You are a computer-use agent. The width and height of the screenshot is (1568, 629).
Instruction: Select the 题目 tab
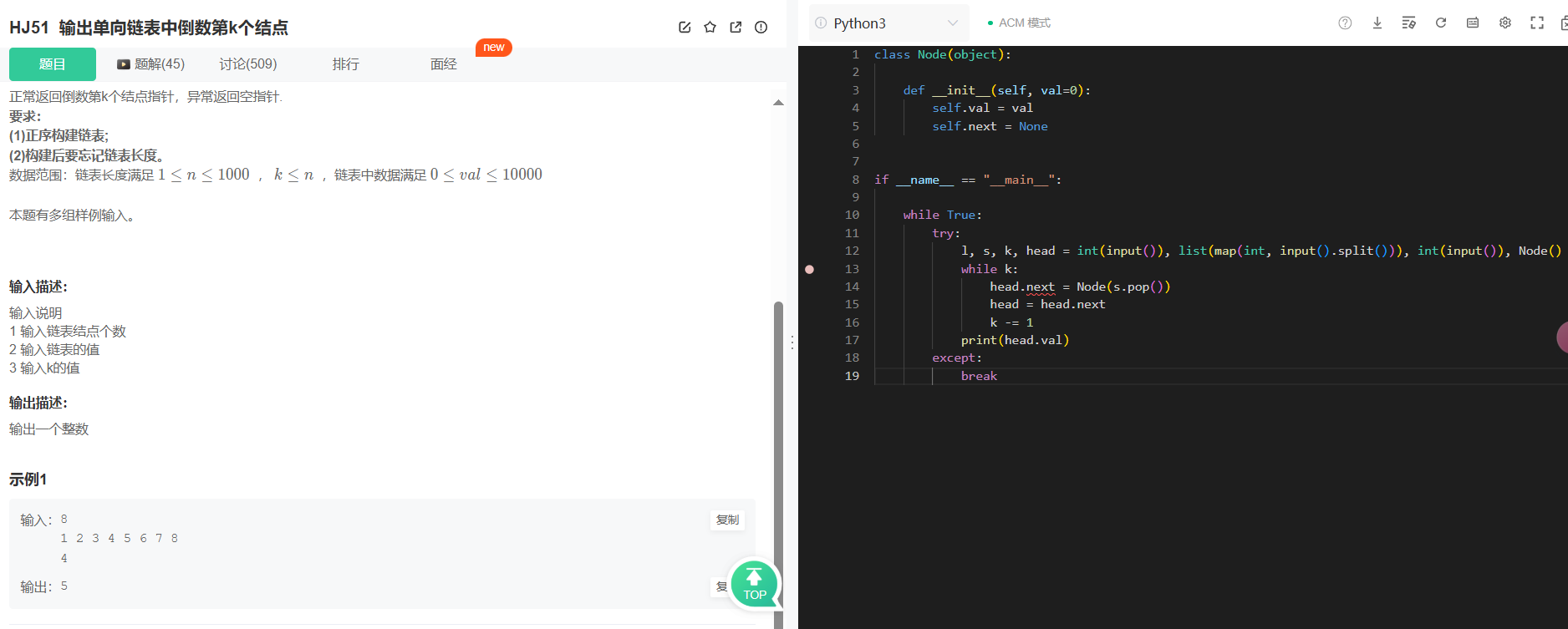53,64
